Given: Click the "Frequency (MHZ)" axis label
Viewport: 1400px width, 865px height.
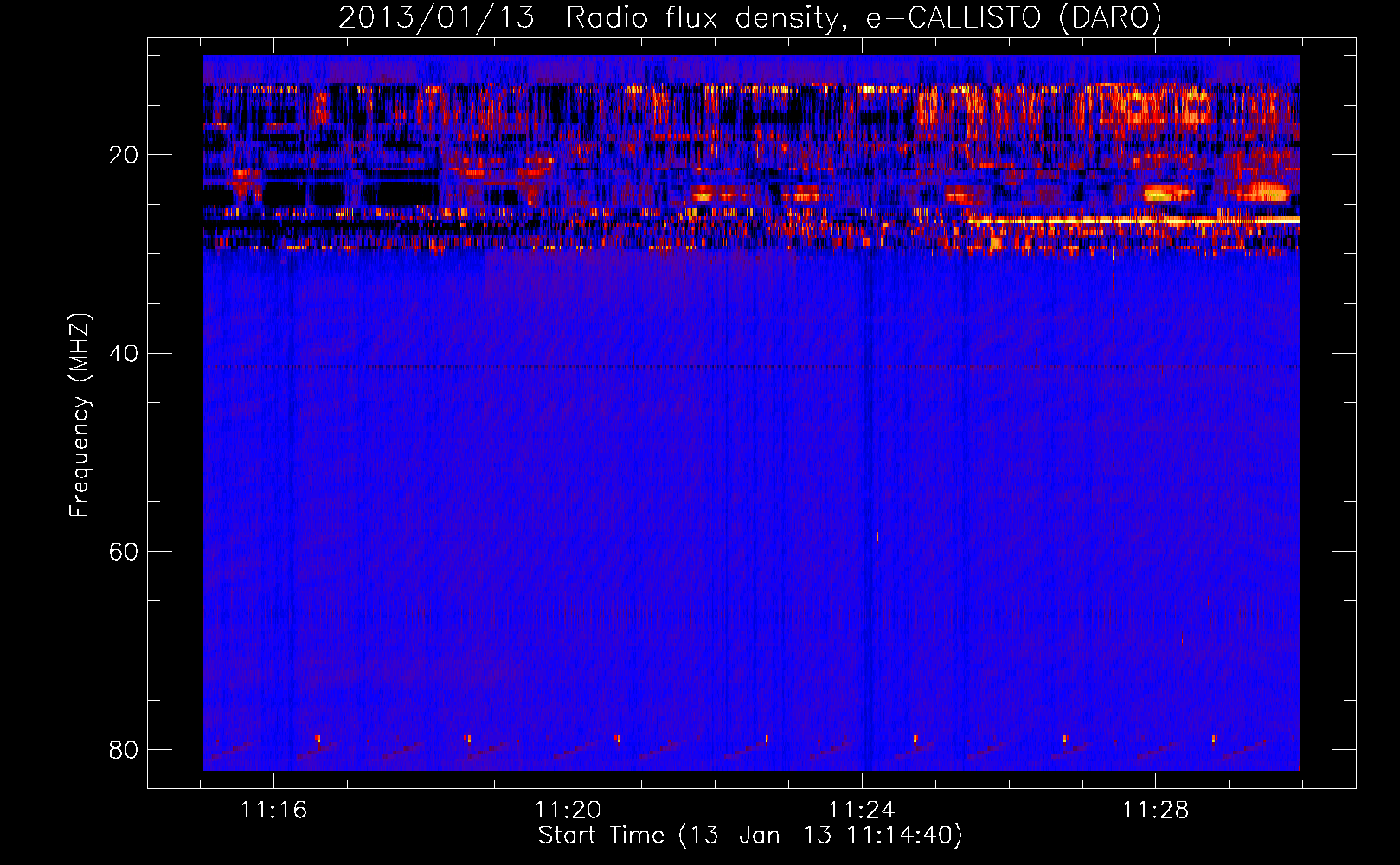Looking at the screenshot, I should [x=79, y=415].
